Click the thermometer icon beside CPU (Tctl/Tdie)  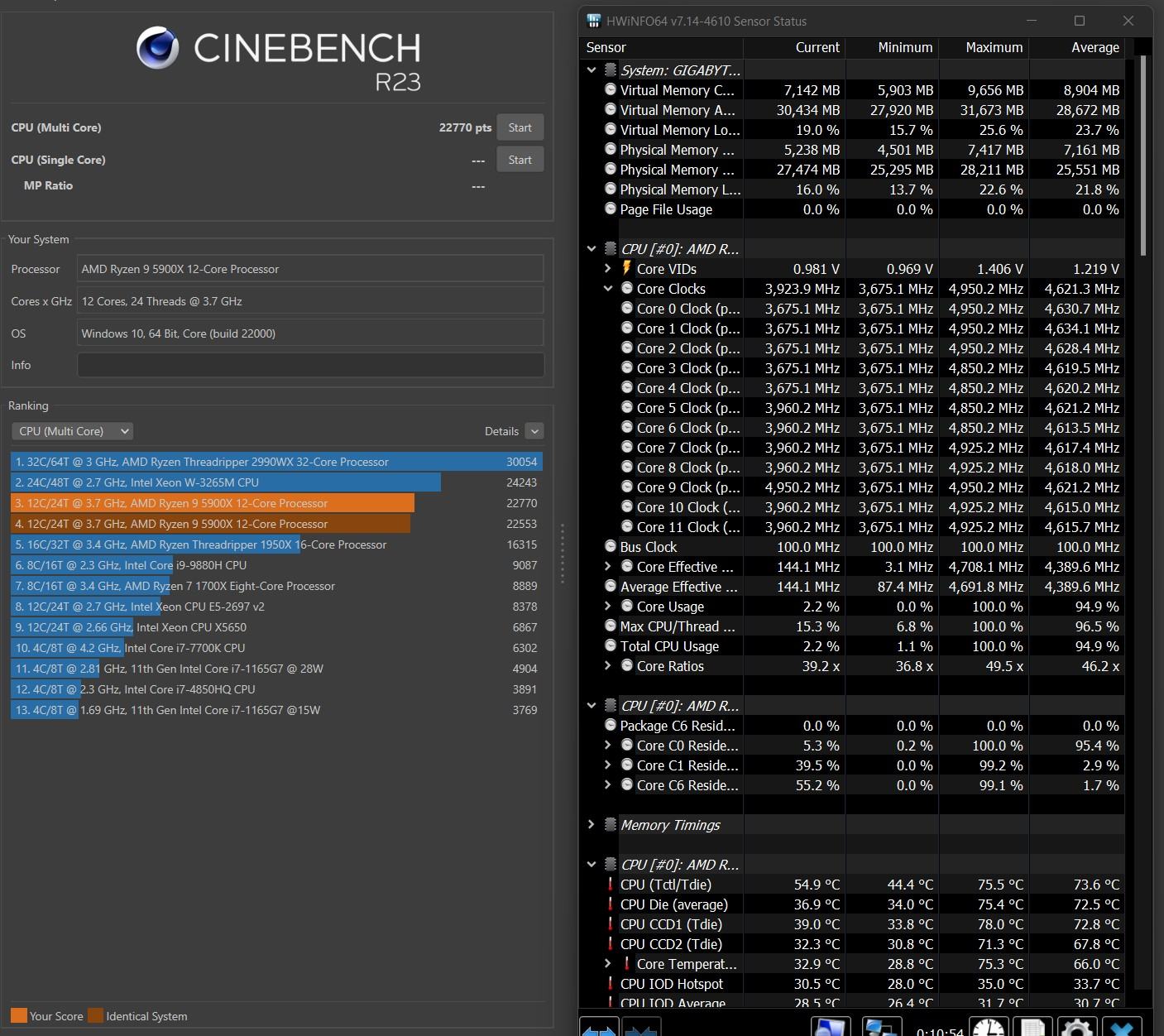click(x=611, y=885)
